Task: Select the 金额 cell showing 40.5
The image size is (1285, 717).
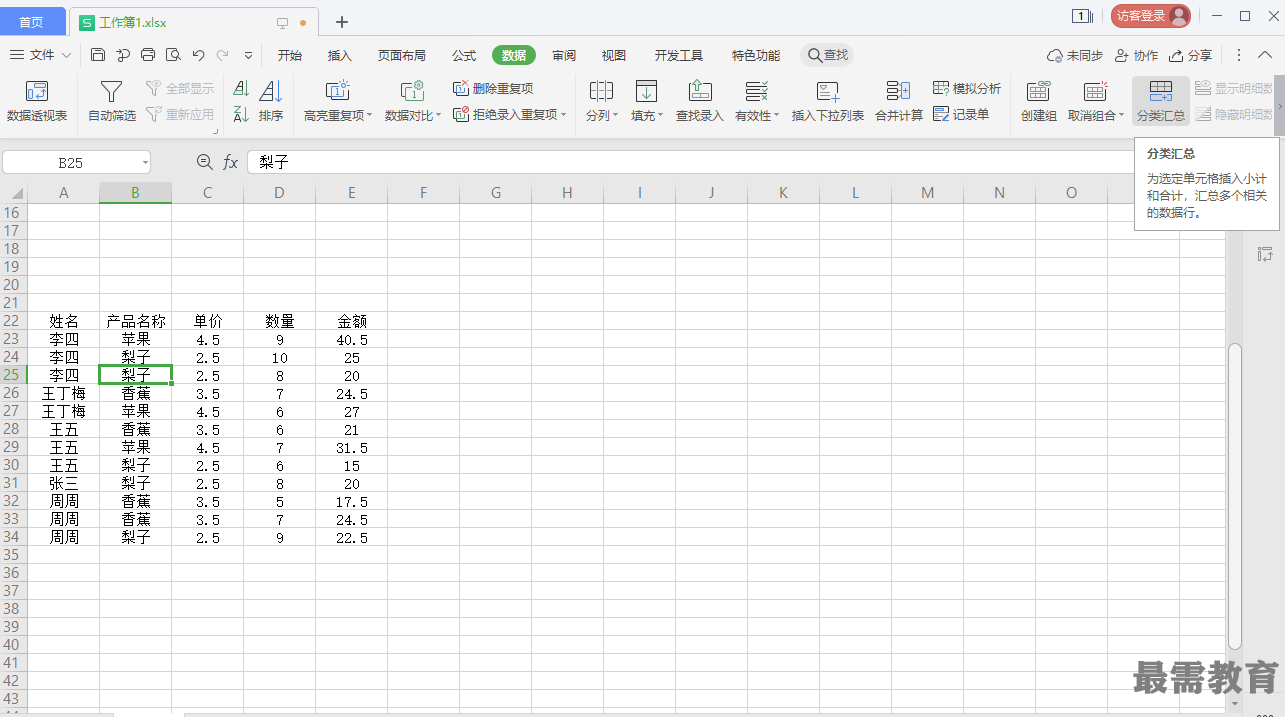Action: [x=352, y=339]
